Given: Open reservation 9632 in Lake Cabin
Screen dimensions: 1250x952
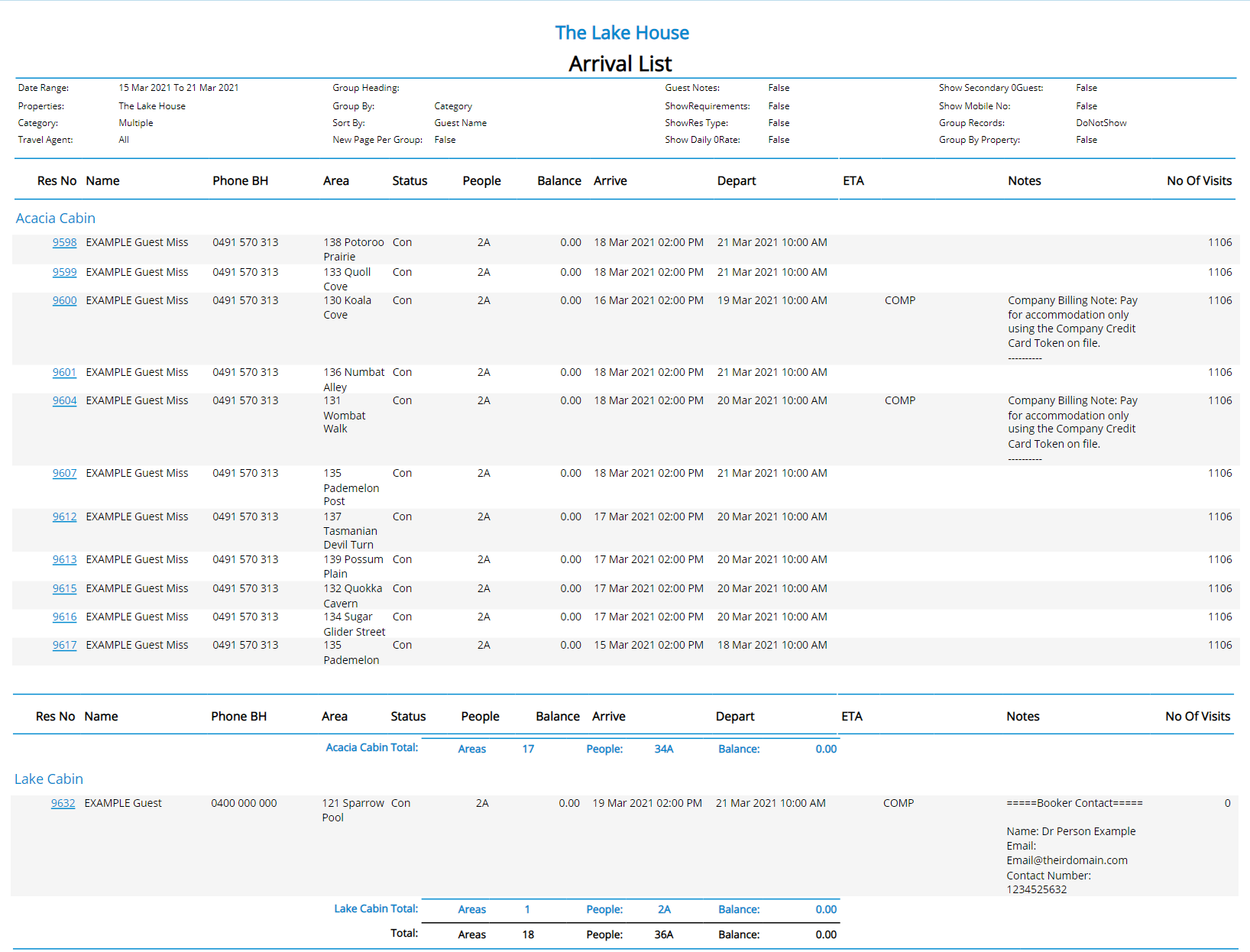Looking at the screenshot, I should pyautogui.click(x=63, y=803).
